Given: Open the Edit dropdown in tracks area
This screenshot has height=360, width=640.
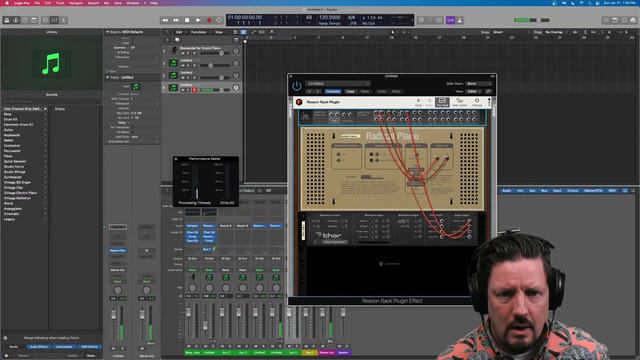Looking at the screenshot, I should (180, 32).
